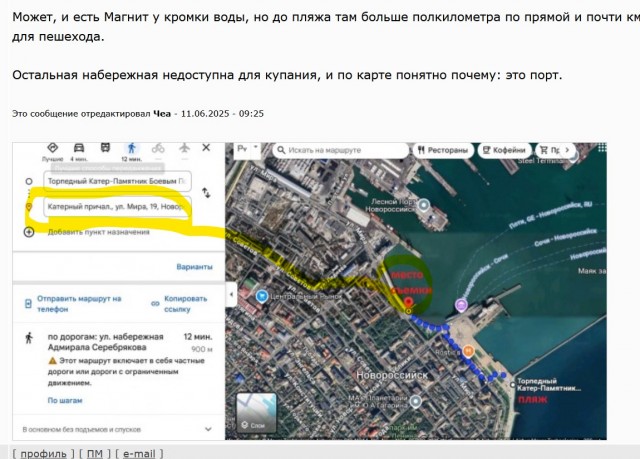
Task: Click the 'Искать на маршруте' search box
Action: [341, 150]
